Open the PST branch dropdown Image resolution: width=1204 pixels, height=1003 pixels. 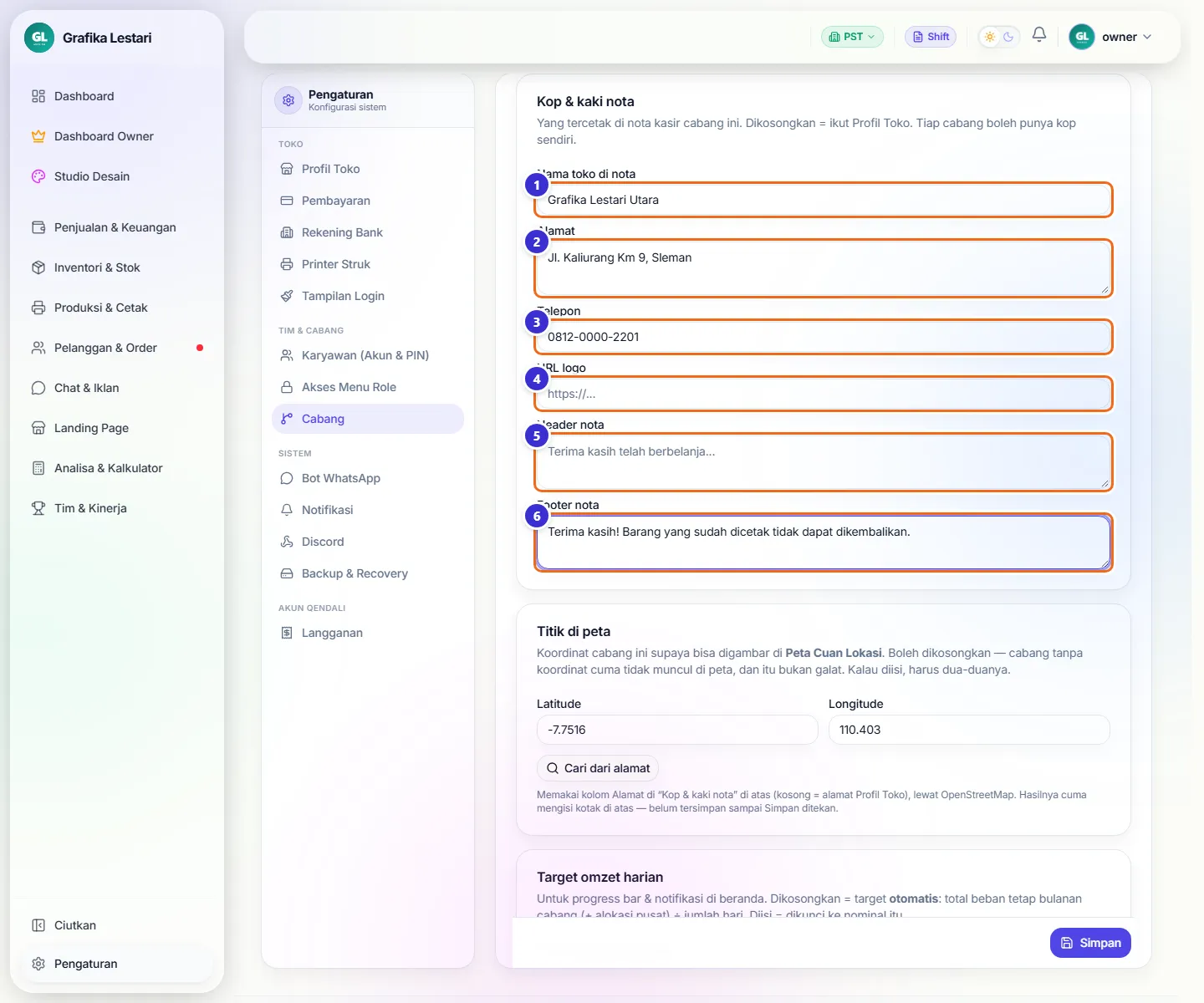852,37
